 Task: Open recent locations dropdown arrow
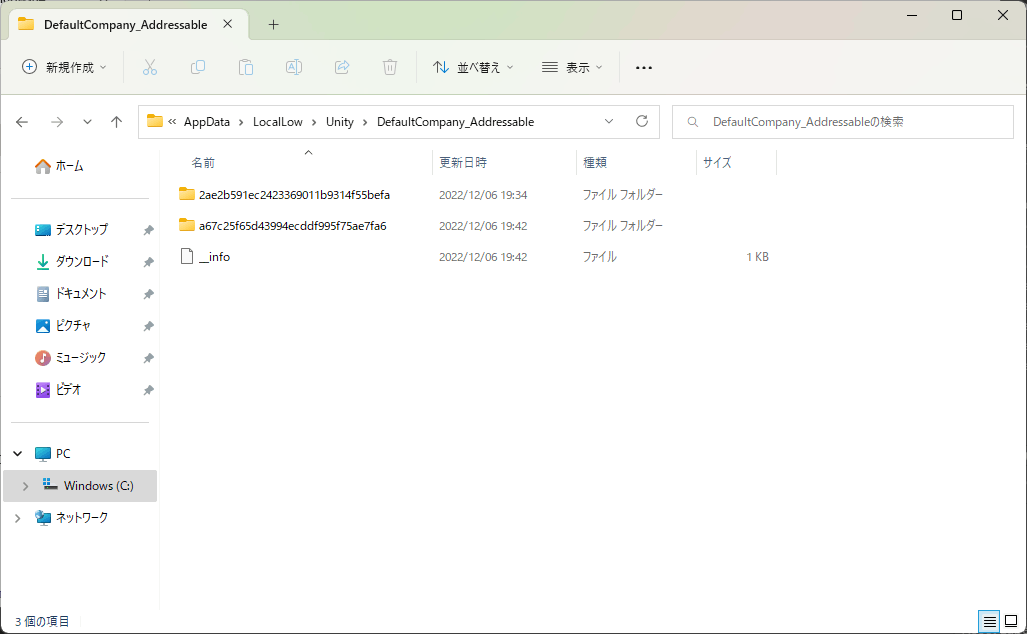point(87,122)
